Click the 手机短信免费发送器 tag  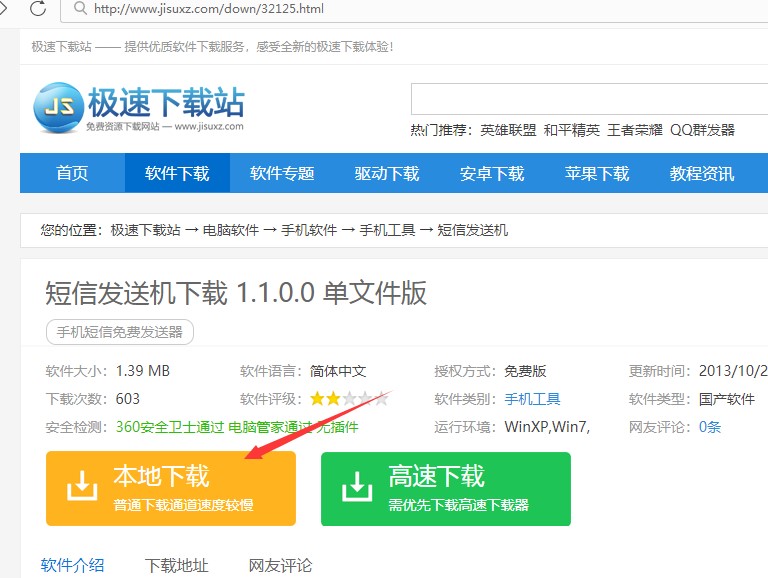[120, 332]
